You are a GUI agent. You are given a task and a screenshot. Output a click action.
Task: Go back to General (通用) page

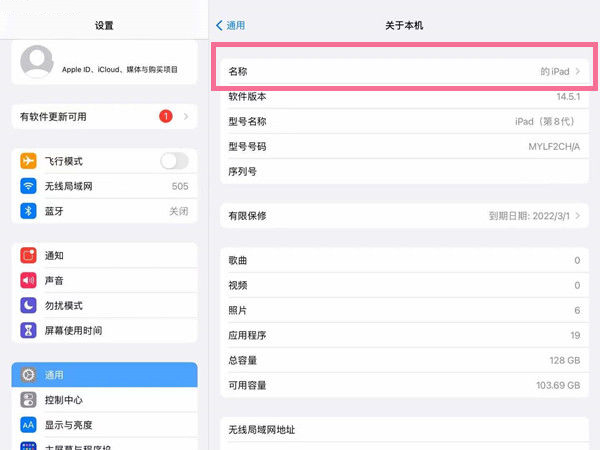(231, 25)
